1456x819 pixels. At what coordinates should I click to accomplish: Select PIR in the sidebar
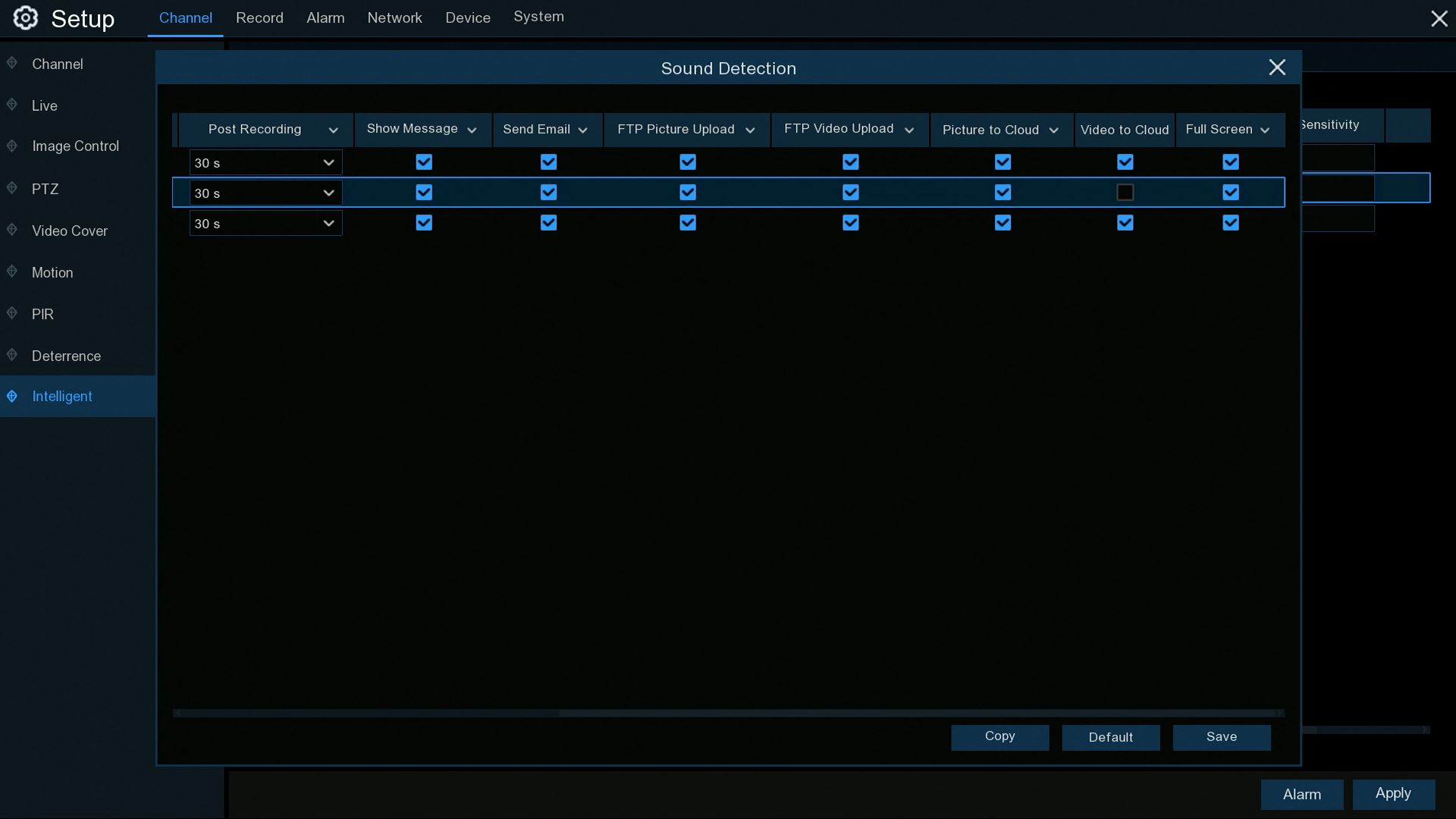point(42,314)
